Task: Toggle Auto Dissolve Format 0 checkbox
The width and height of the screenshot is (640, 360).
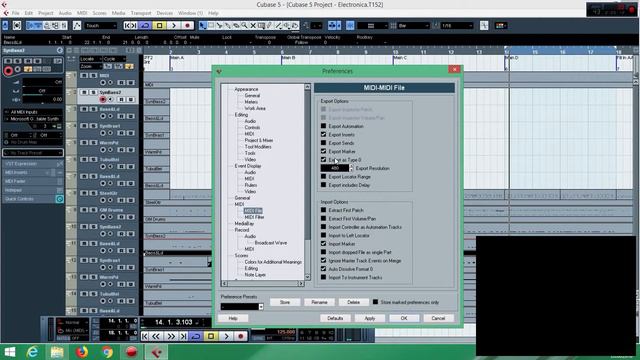Action: 323,269
